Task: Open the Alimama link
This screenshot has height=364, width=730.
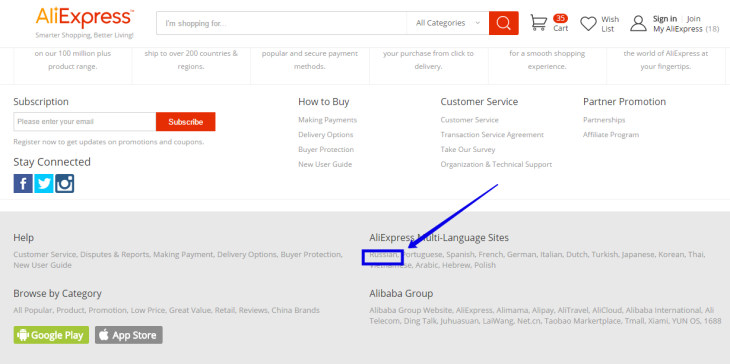Action: click(x=512, y=310)
